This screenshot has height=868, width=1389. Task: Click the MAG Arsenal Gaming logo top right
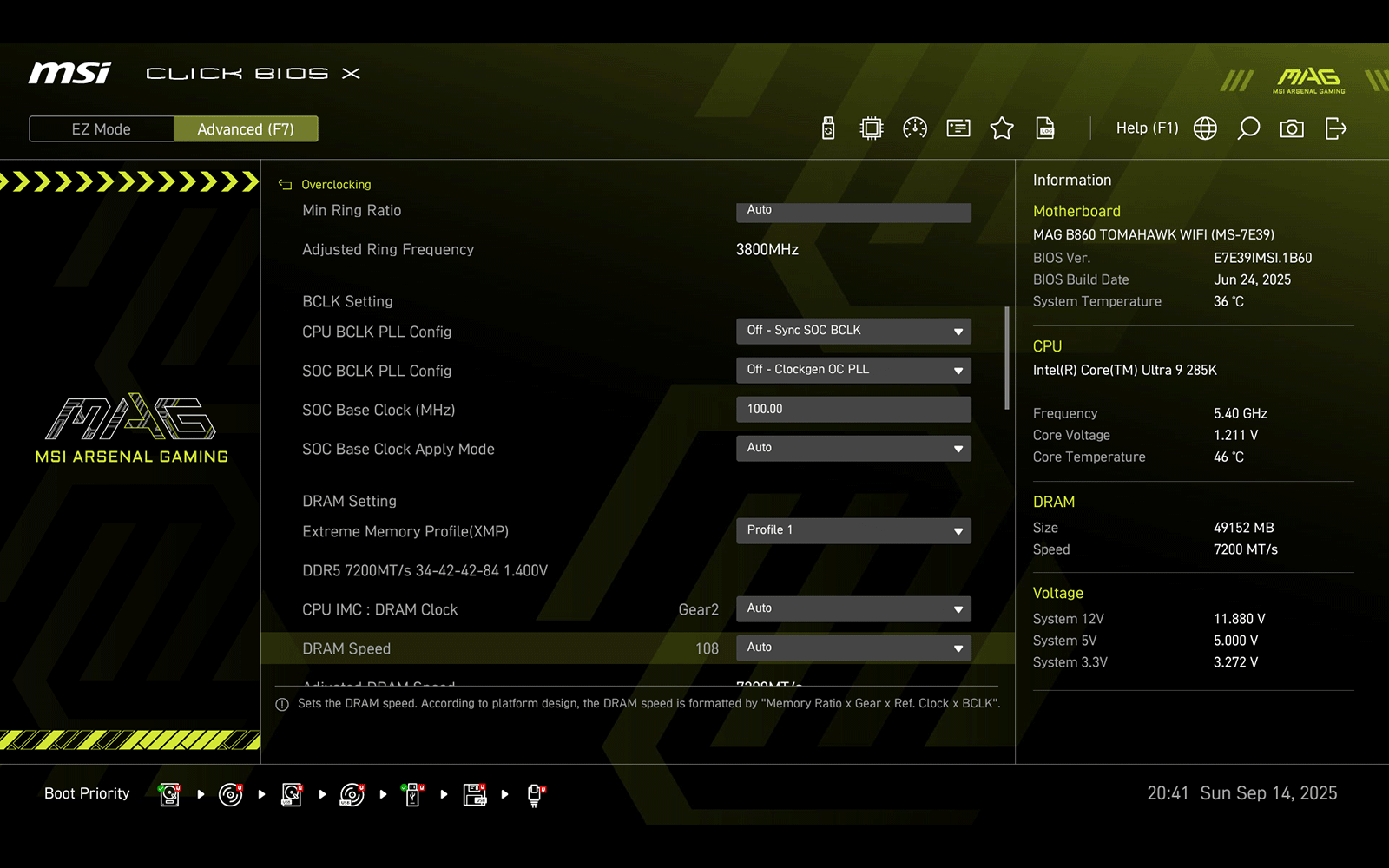pyautogui.click(x=1309, y=81)
